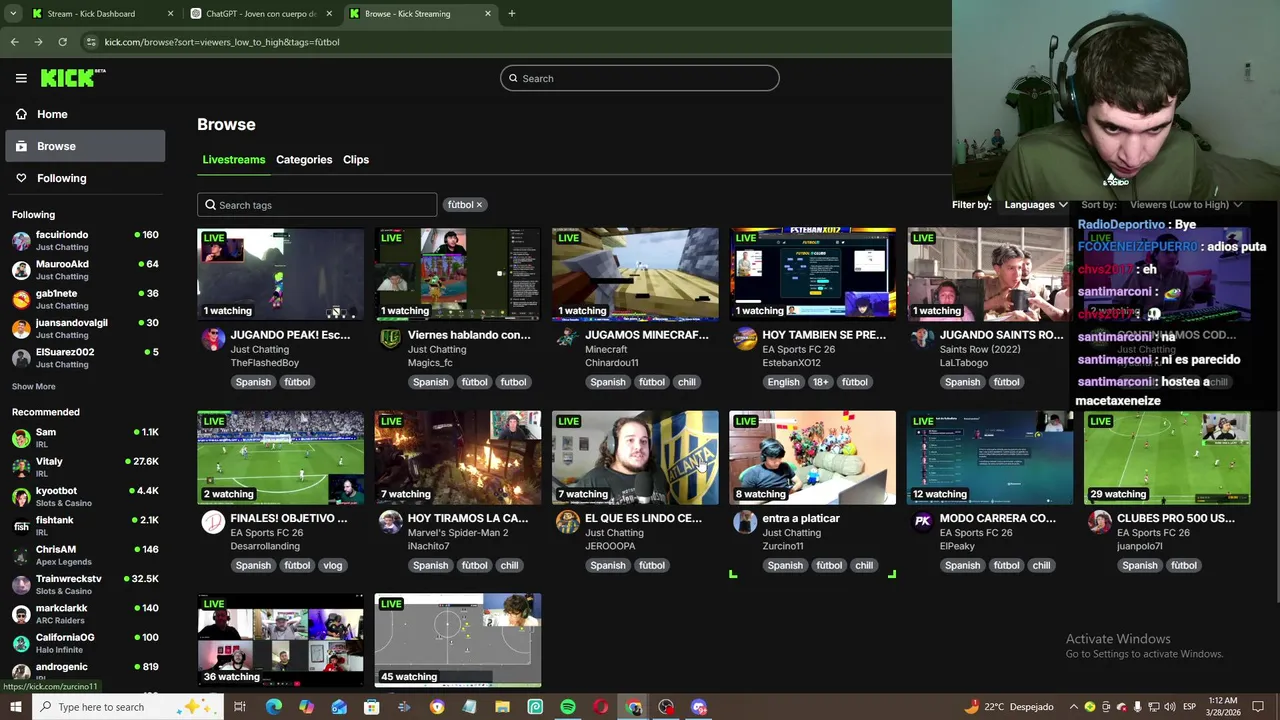Click LaLTabogo's channel avatar
Image resolution: width=1280 pixels, height=720 pixels.
922,338
